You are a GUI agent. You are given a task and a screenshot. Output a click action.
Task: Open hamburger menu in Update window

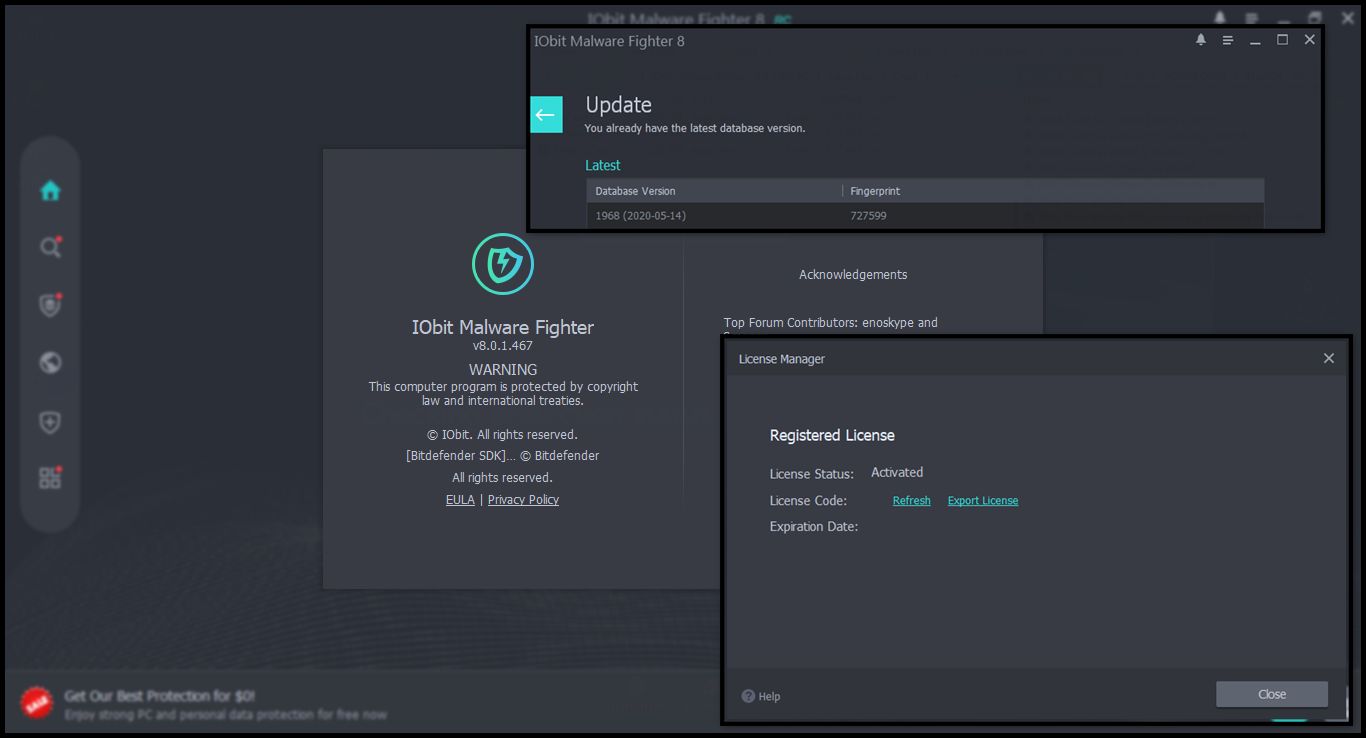(x=1228, y=40)
